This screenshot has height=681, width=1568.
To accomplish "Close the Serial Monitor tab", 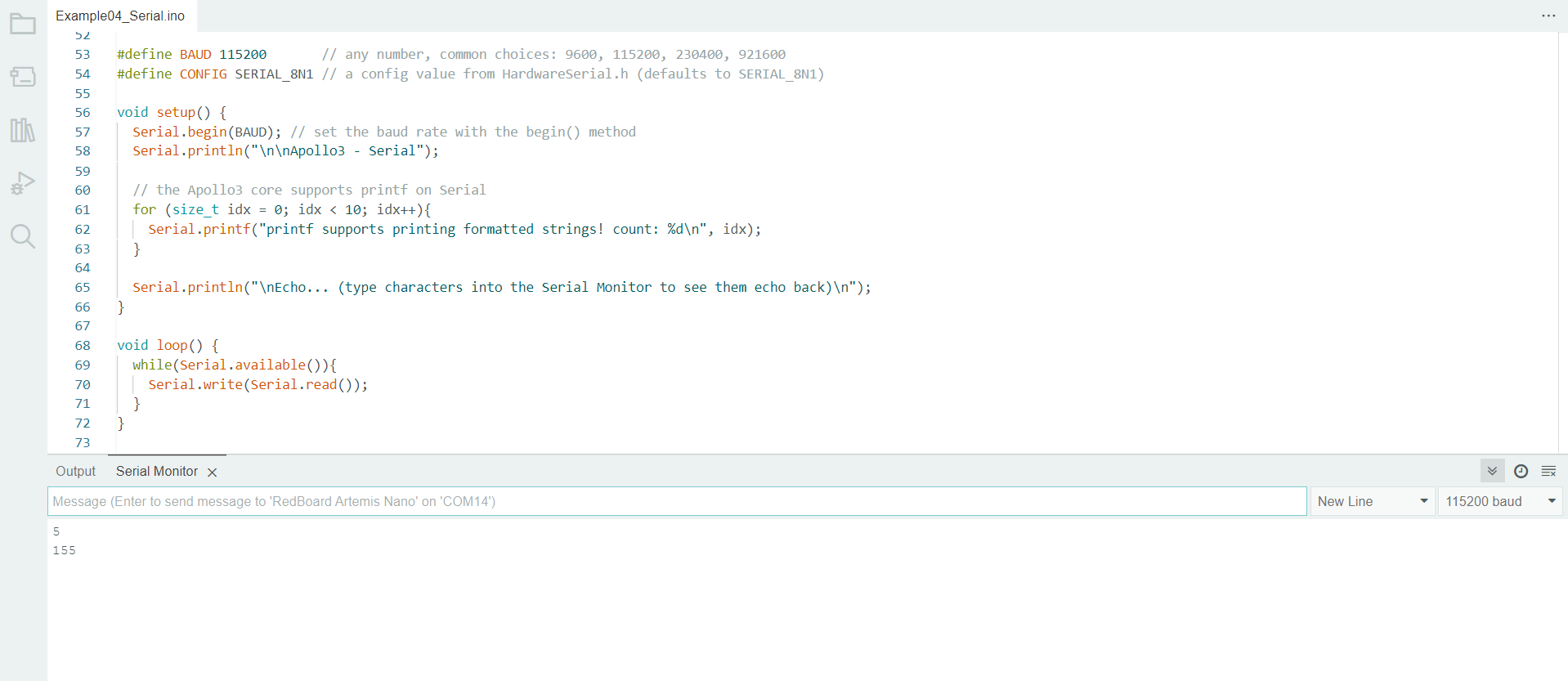I will [213, 472].
